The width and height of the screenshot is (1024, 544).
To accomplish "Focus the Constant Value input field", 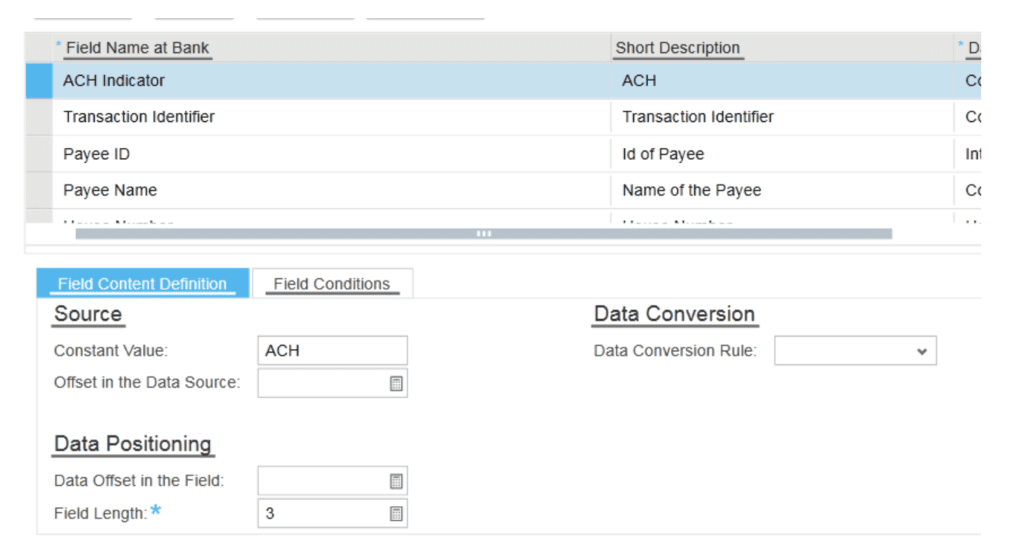I will tap(332, 351).
